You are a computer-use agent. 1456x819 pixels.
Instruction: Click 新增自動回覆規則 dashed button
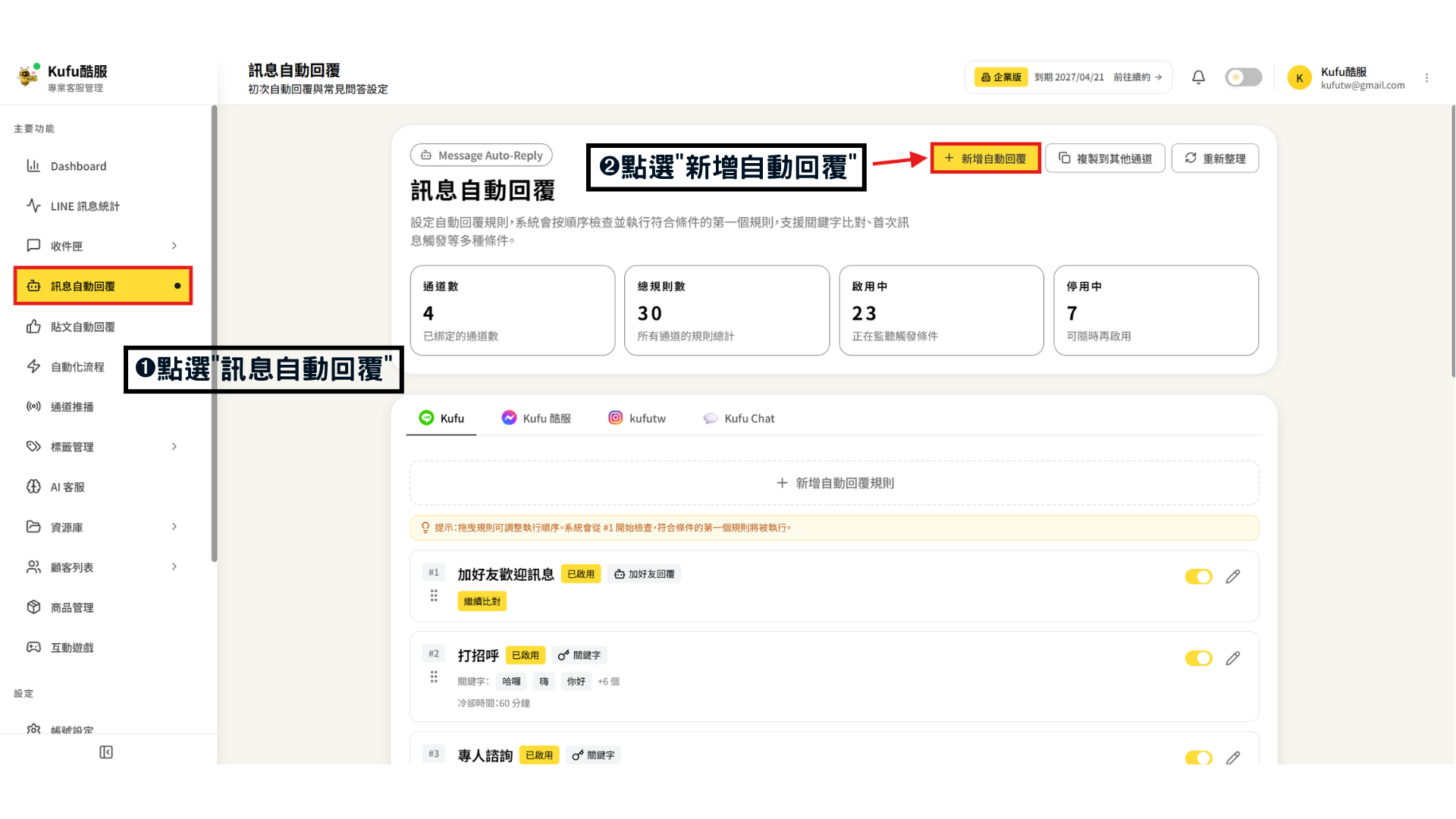point(834,483)
